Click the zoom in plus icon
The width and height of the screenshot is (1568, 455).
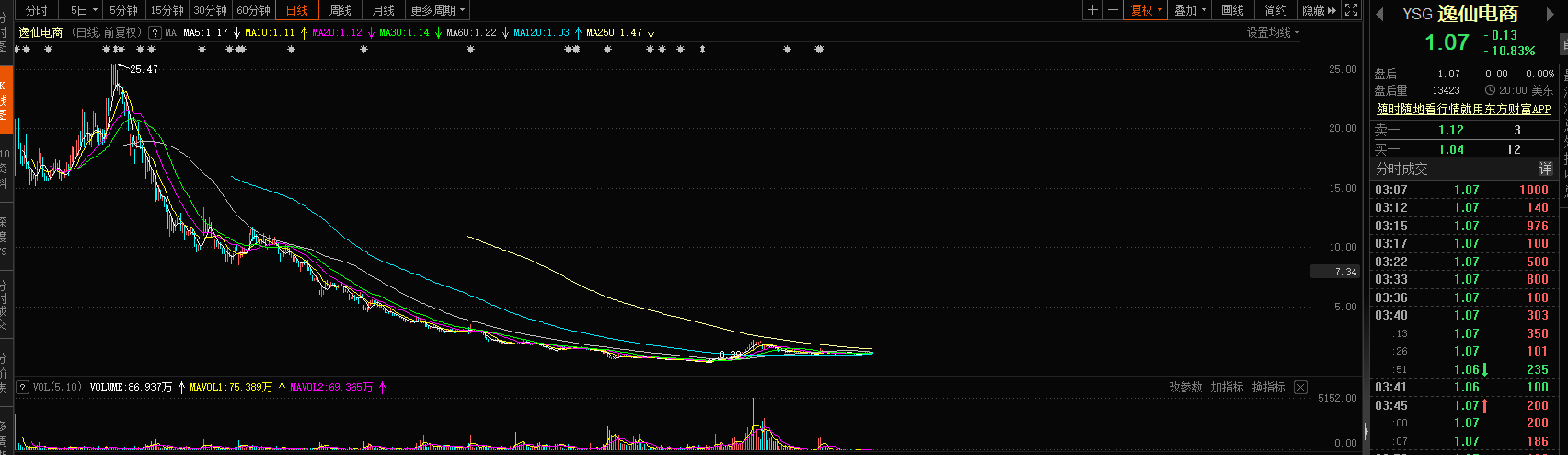click(x=1092, y=10)
